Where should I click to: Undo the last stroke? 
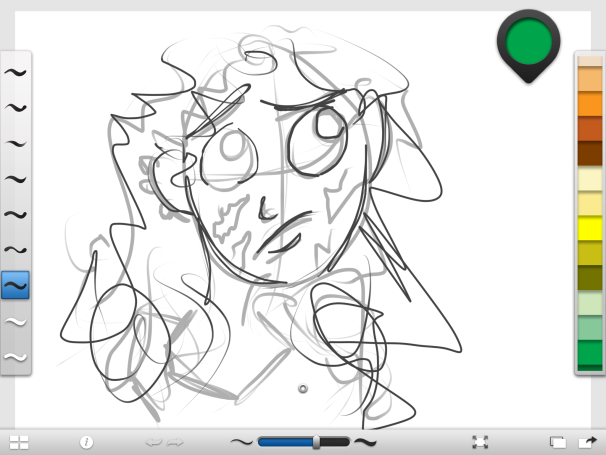pos(154,442)
